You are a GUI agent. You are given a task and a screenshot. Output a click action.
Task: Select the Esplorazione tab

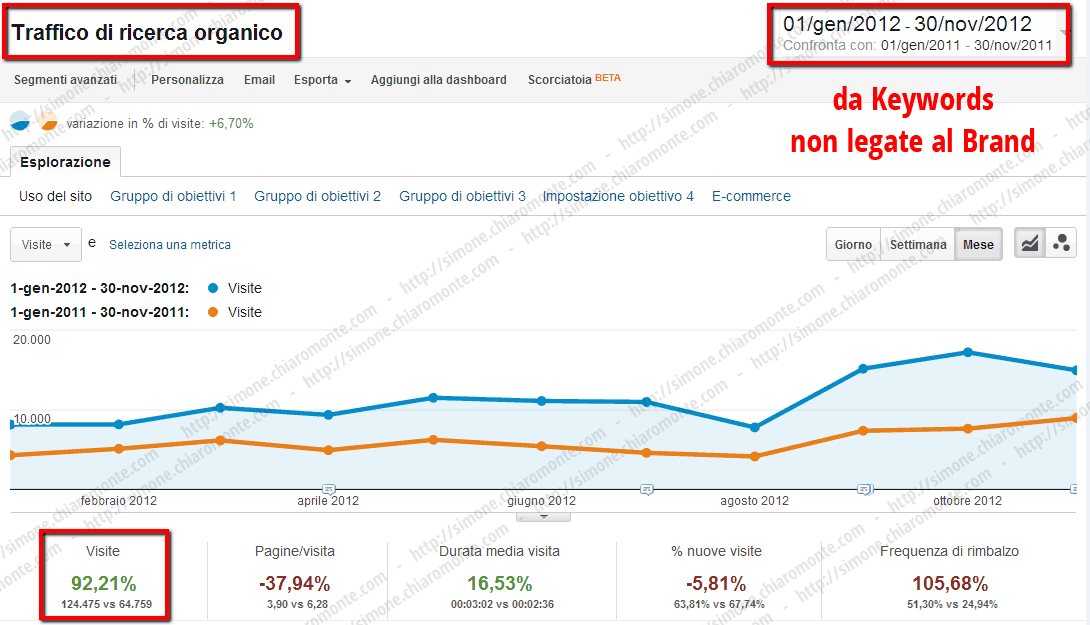click(65, 162)
